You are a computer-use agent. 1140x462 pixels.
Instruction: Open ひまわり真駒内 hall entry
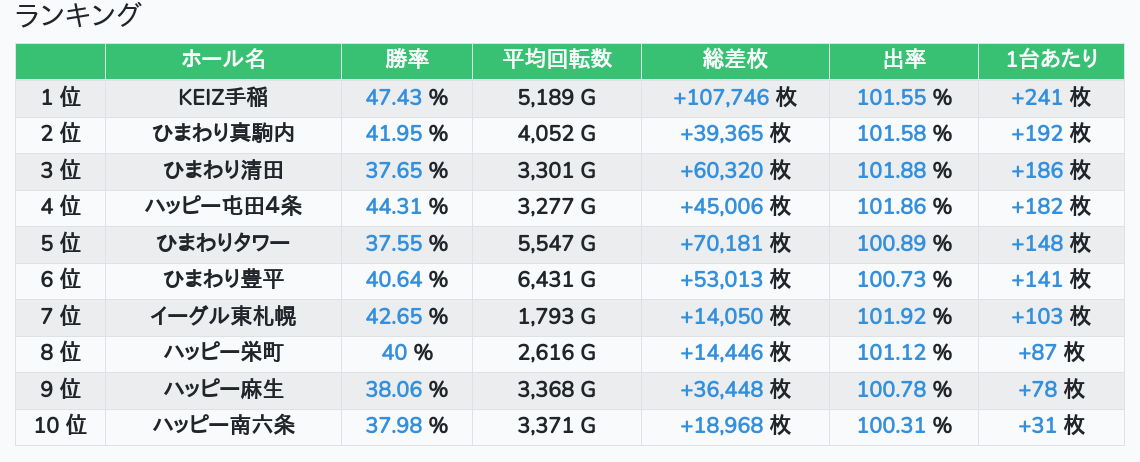click(x=223, y=134)
